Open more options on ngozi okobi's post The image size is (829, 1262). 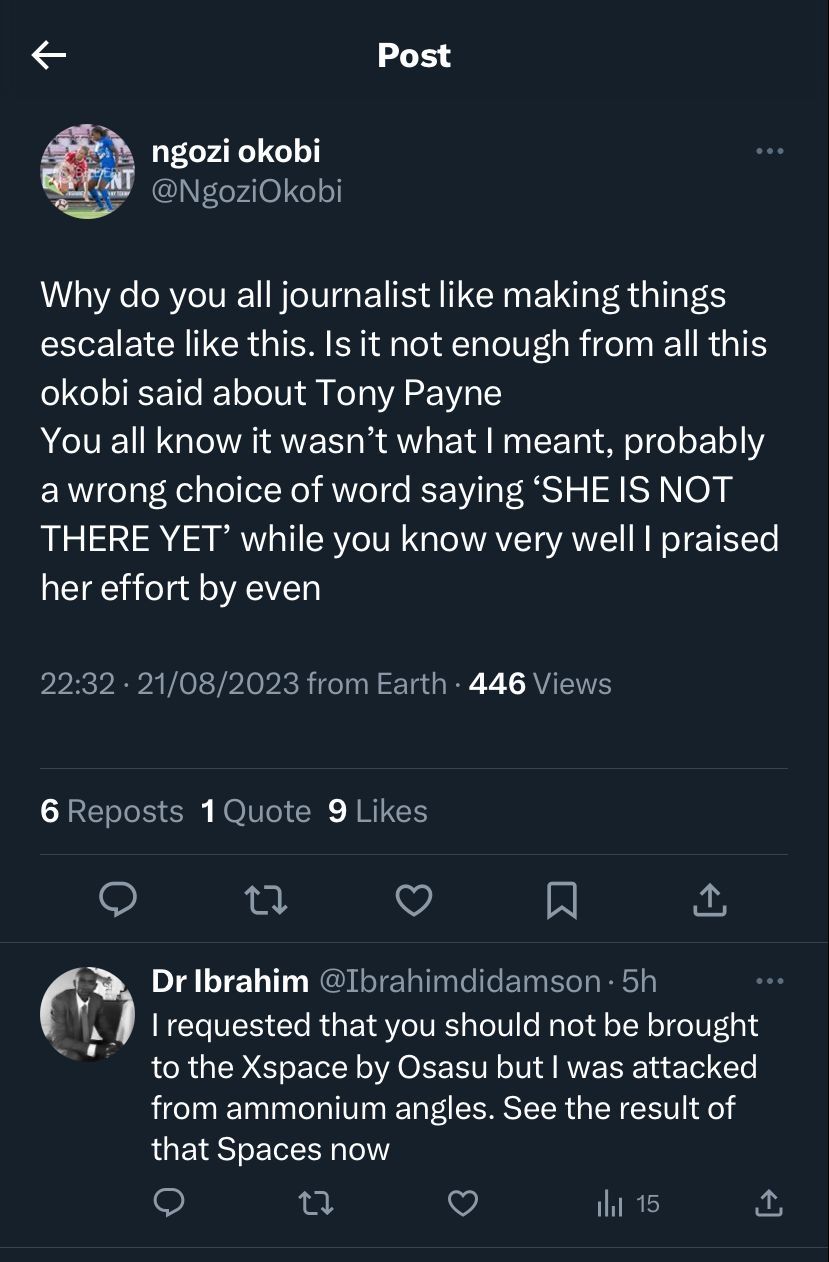click(769, 152)
